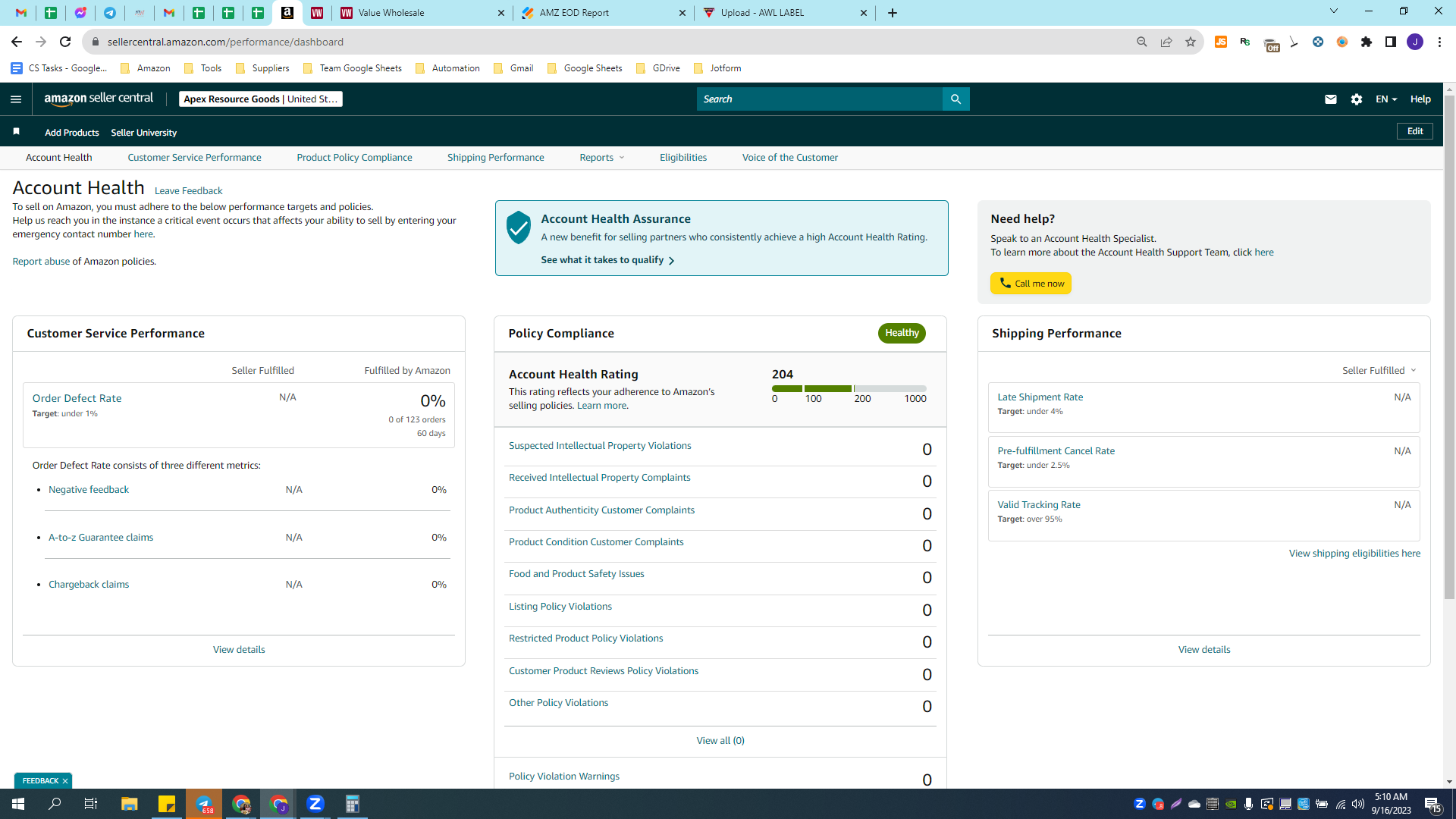Open the Windows notification center icon
This screenshot has height=819, width=1456.
[1432, 804]
